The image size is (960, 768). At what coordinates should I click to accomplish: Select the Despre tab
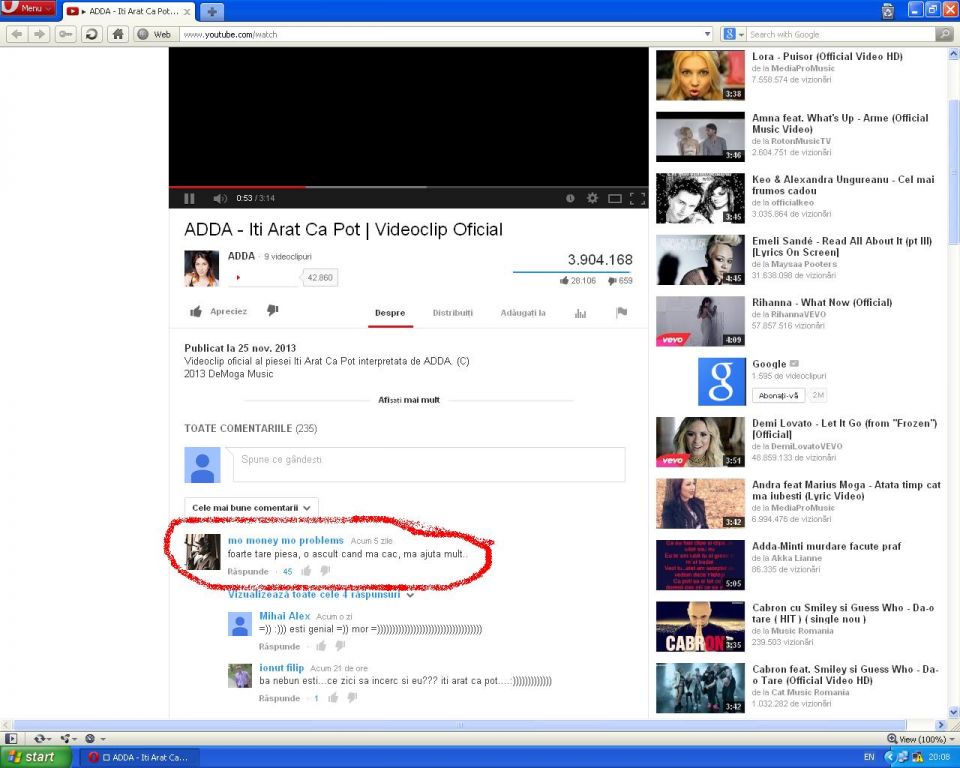click(x=390, y=312)
